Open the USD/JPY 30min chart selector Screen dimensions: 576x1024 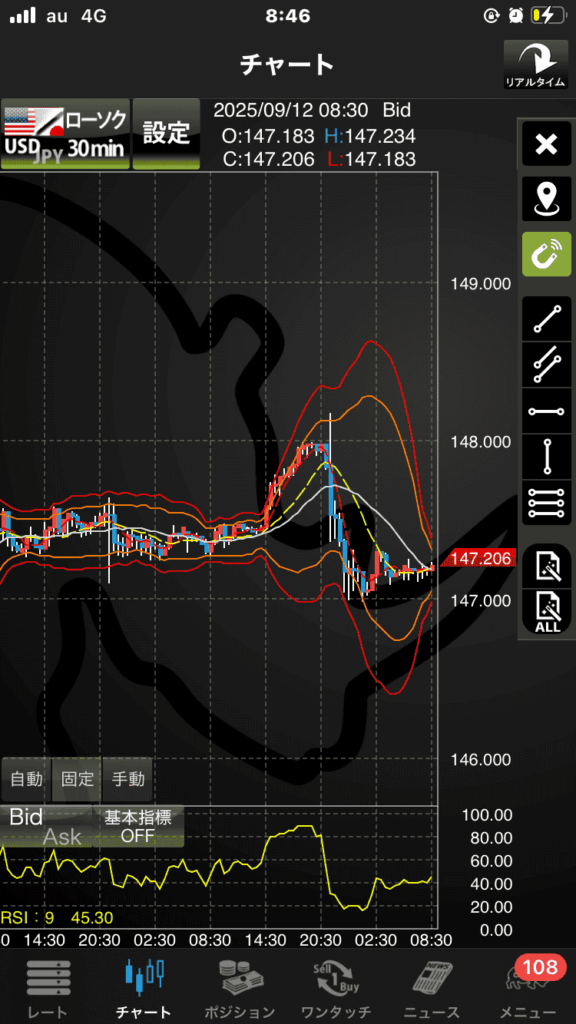click(x=65, y=134)
